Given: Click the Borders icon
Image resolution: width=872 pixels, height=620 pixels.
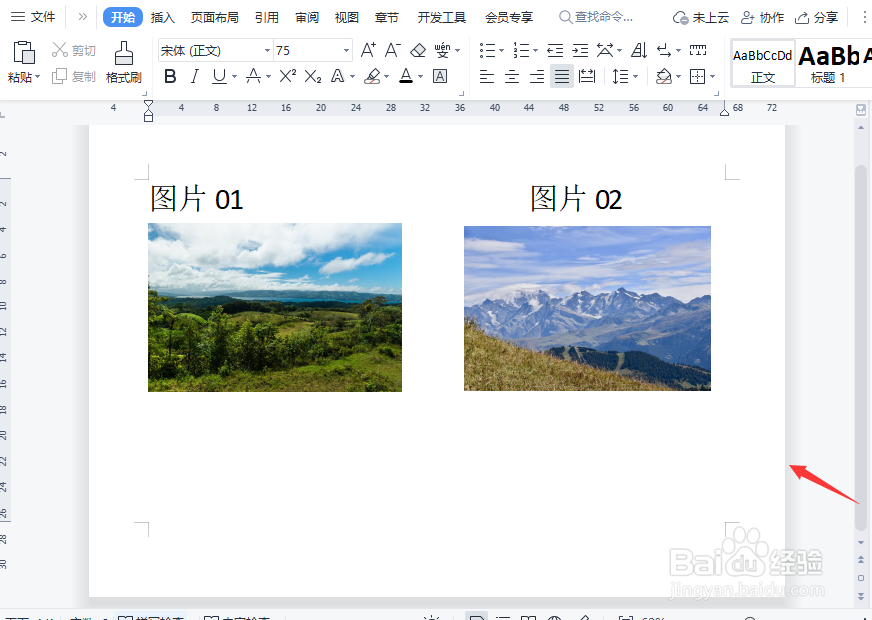Looking at the screenshot, I should point(697,76).
